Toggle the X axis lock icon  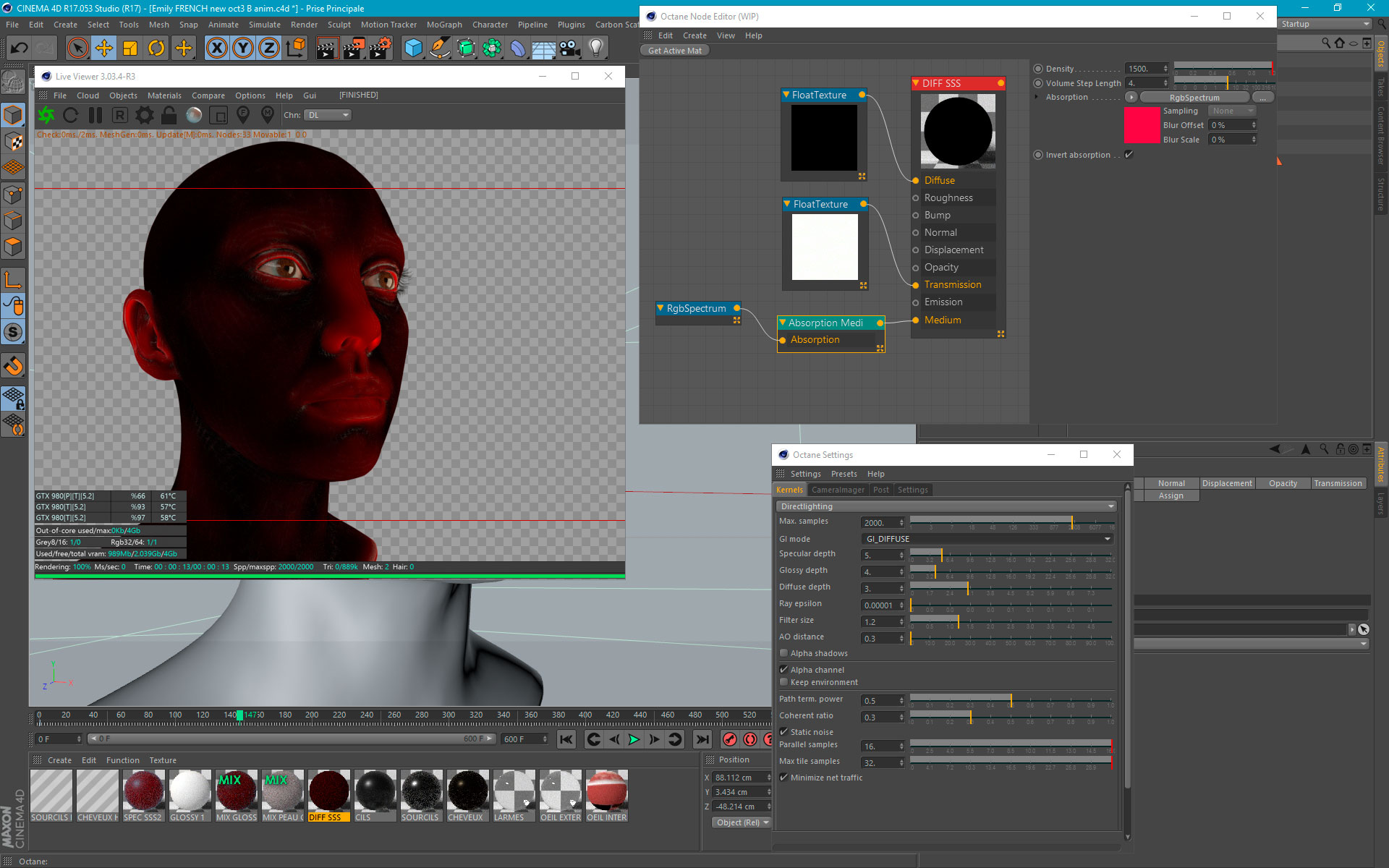click(216, 48)
